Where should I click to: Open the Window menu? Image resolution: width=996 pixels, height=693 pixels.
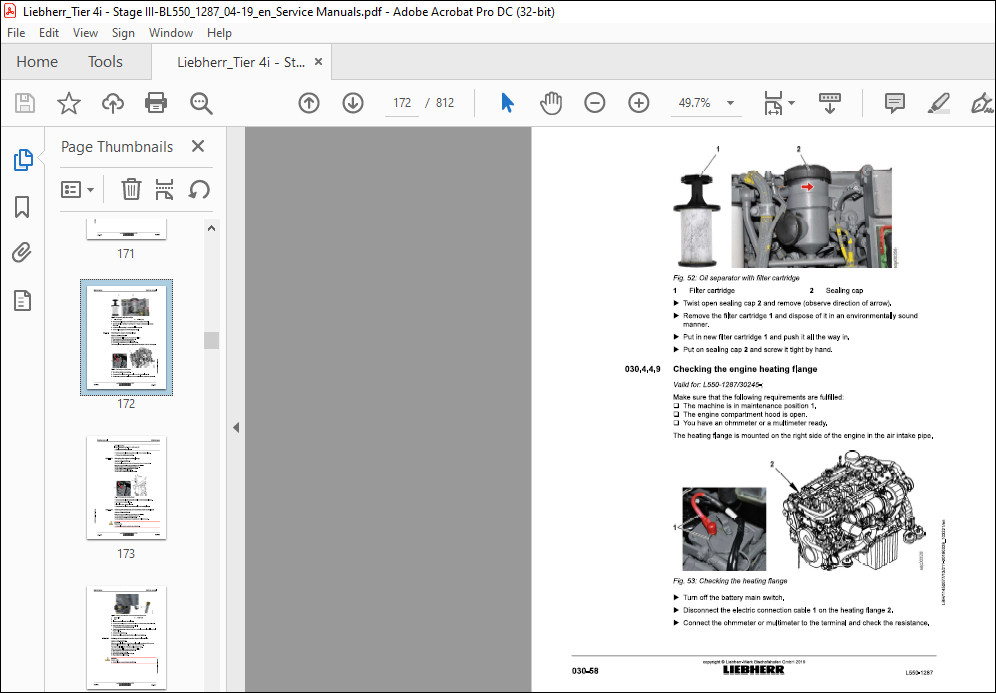171,33
